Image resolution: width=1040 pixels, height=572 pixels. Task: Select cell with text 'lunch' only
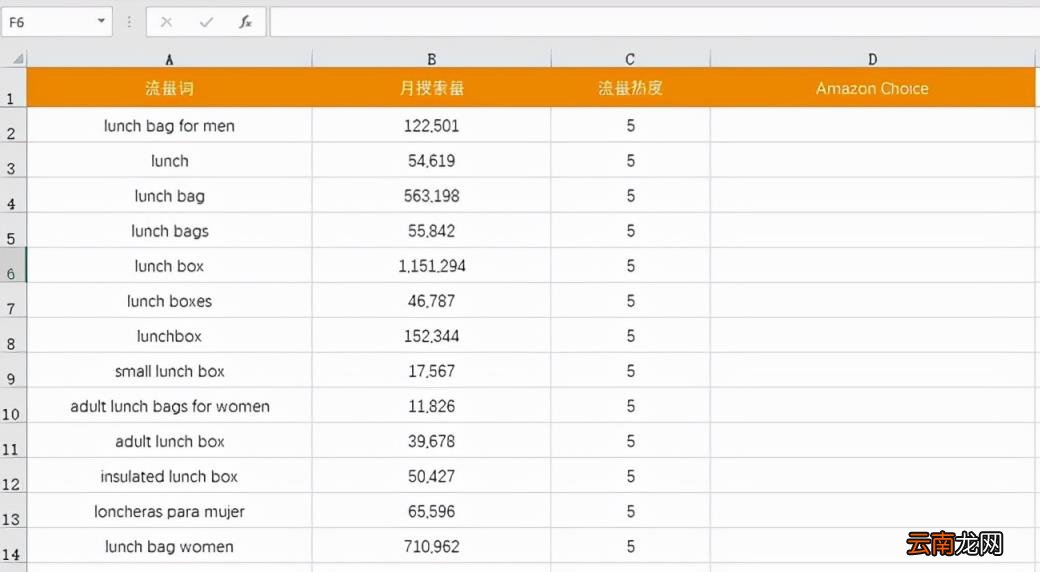pyautogui.click(x=169, y=161)
